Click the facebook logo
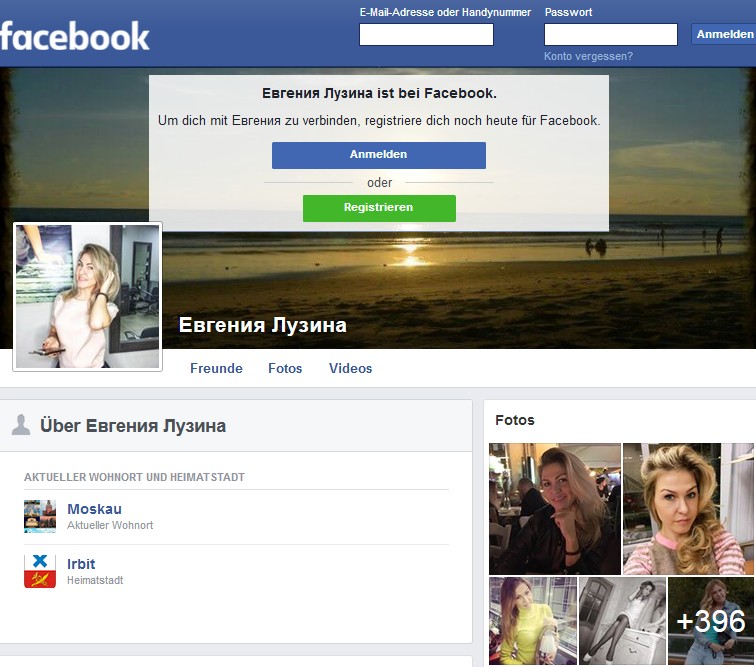 click(x=75, y=36)
